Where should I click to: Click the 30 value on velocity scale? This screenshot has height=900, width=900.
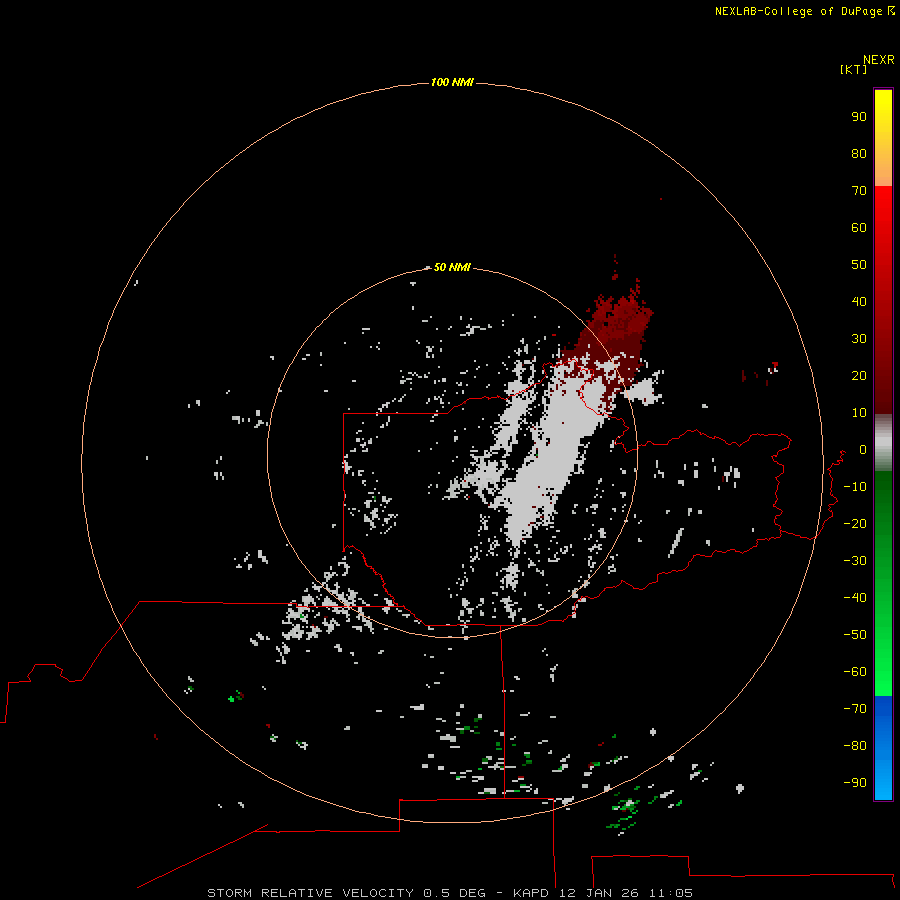(x=859, y=339)
